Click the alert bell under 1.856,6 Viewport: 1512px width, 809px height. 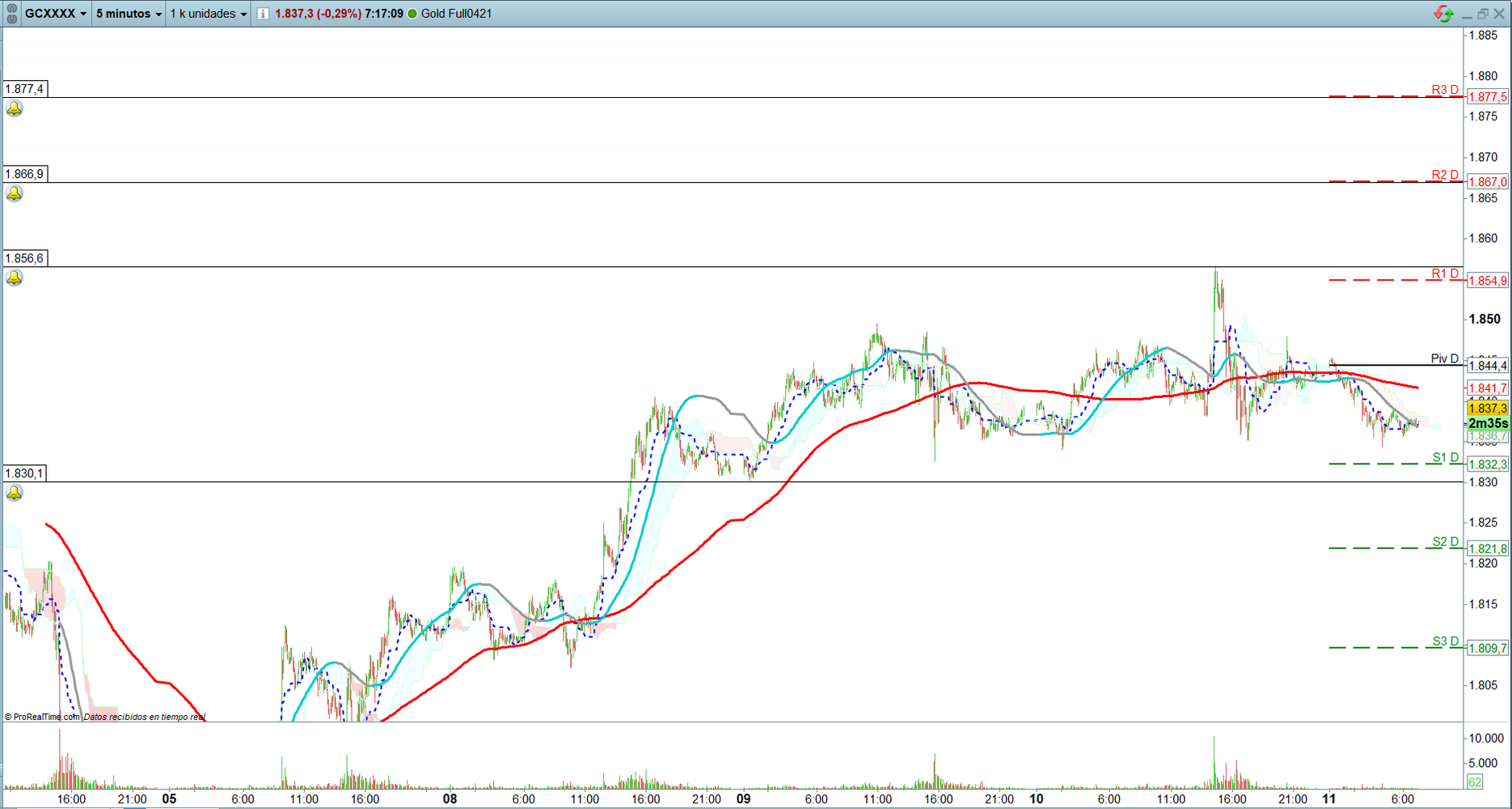[15, 278]
